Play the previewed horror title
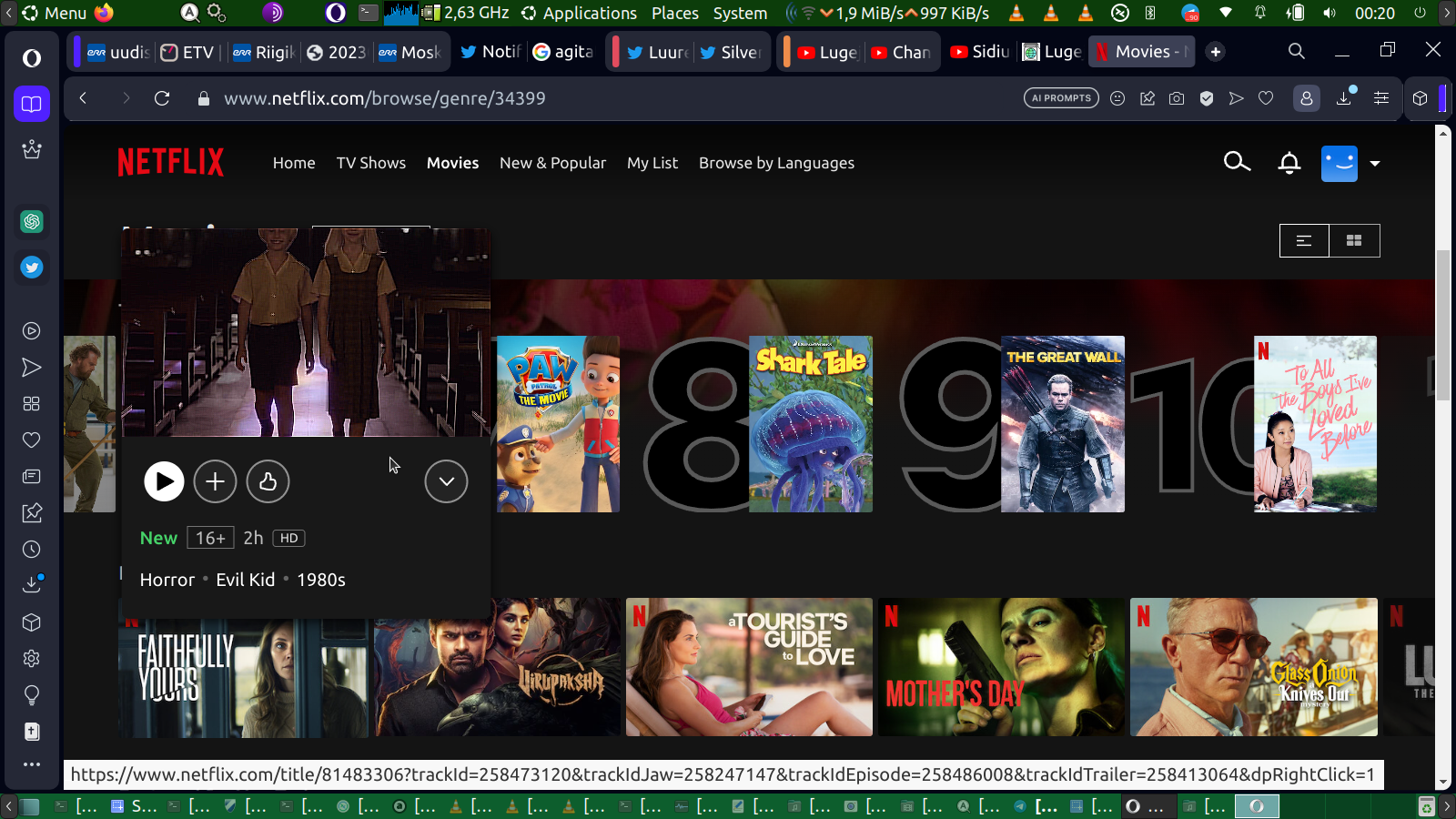 coord(164,481)
